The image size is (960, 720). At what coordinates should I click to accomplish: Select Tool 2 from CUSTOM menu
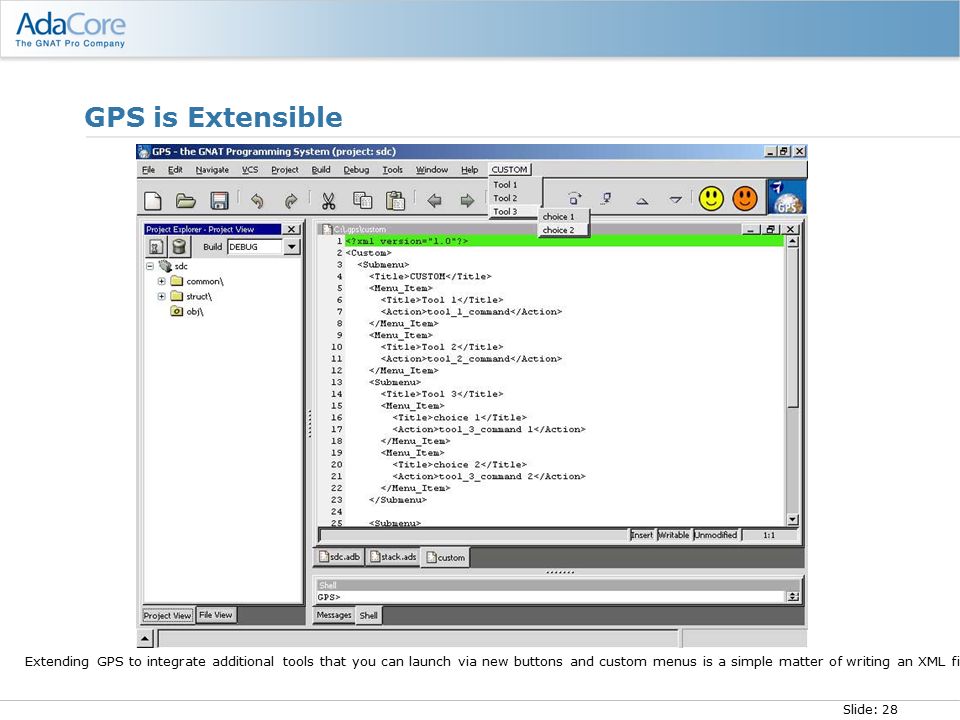[x=514, y=198]
